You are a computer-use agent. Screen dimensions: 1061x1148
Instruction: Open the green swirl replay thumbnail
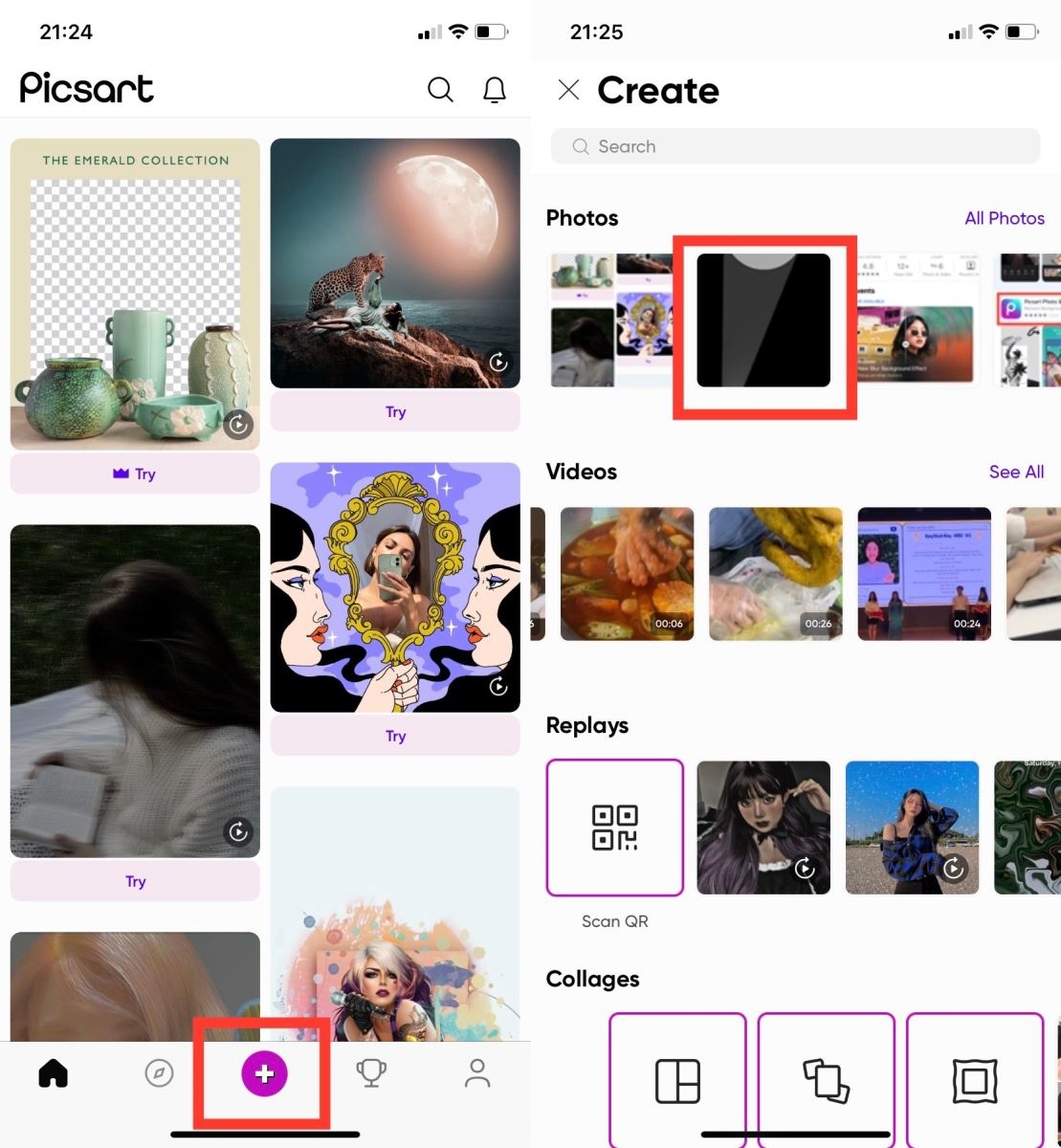1028,828
